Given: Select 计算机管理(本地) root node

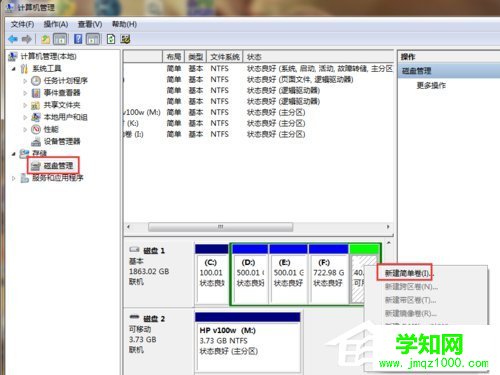Looking at the screenshot, I should click(49, 56).
